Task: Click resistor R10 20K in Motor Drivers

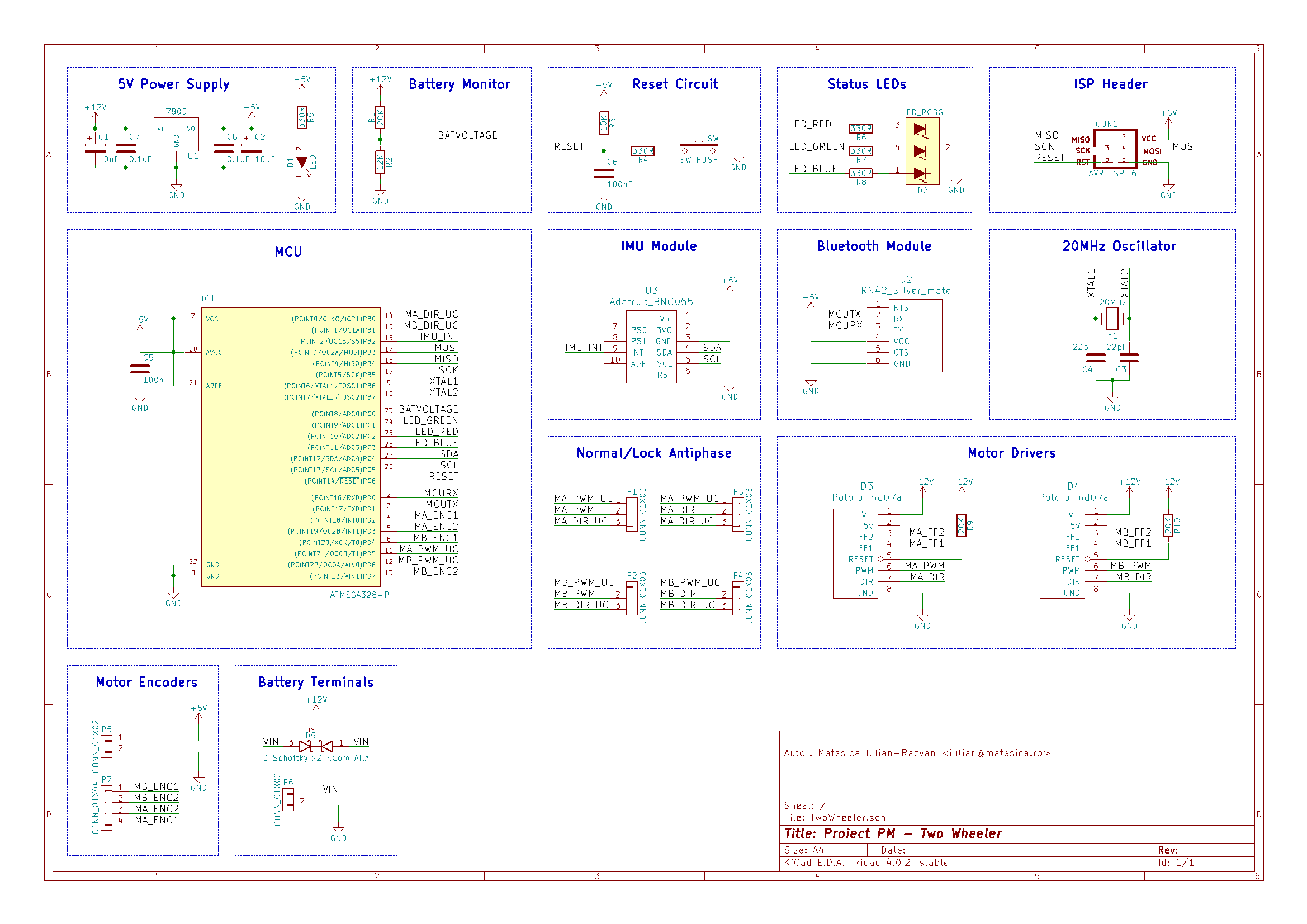Action: coord(1168,525)
